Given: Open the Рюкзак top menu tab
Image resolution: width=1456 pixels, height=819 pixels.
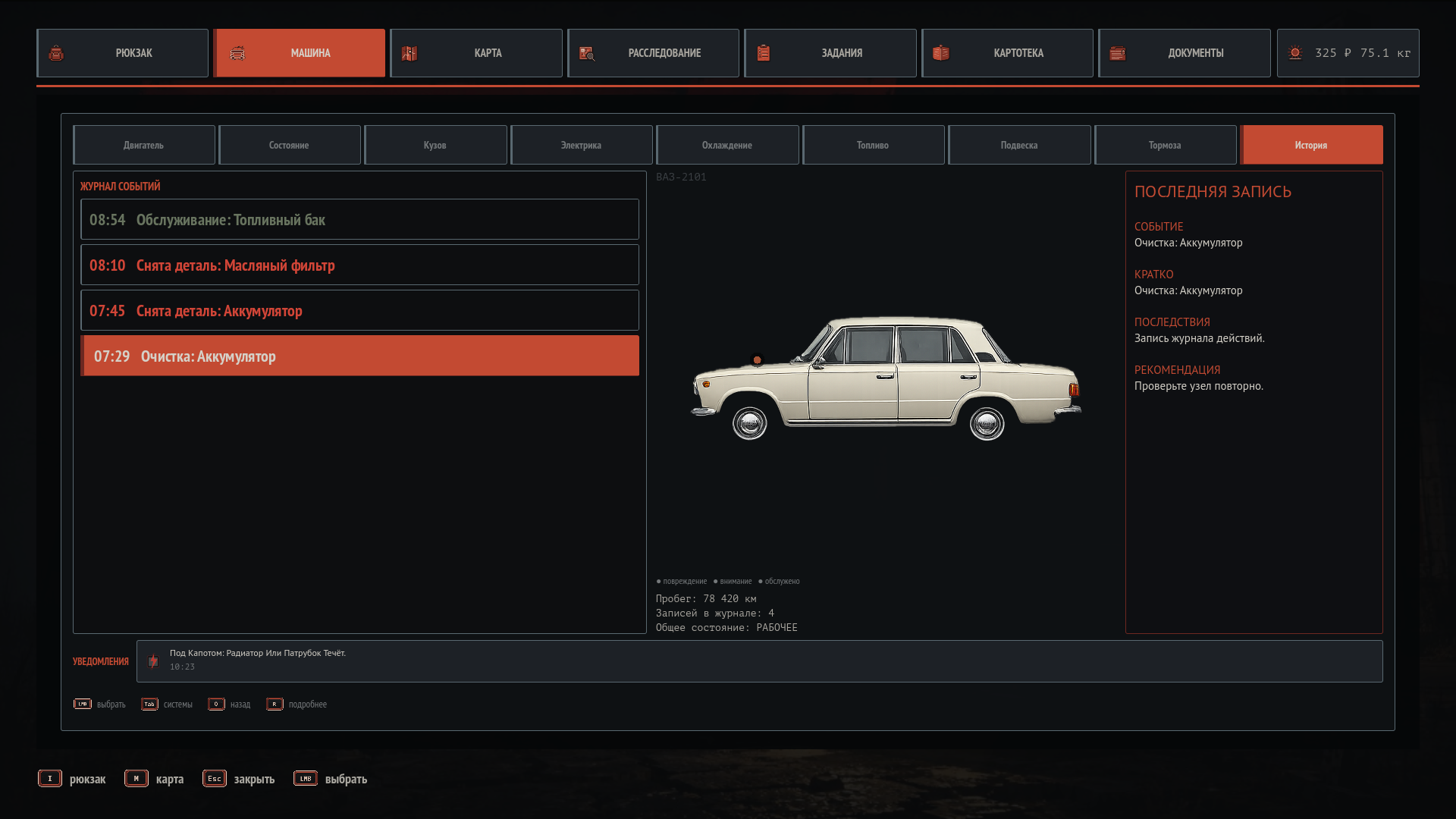Looking at the screenshot, I should 123,53.
